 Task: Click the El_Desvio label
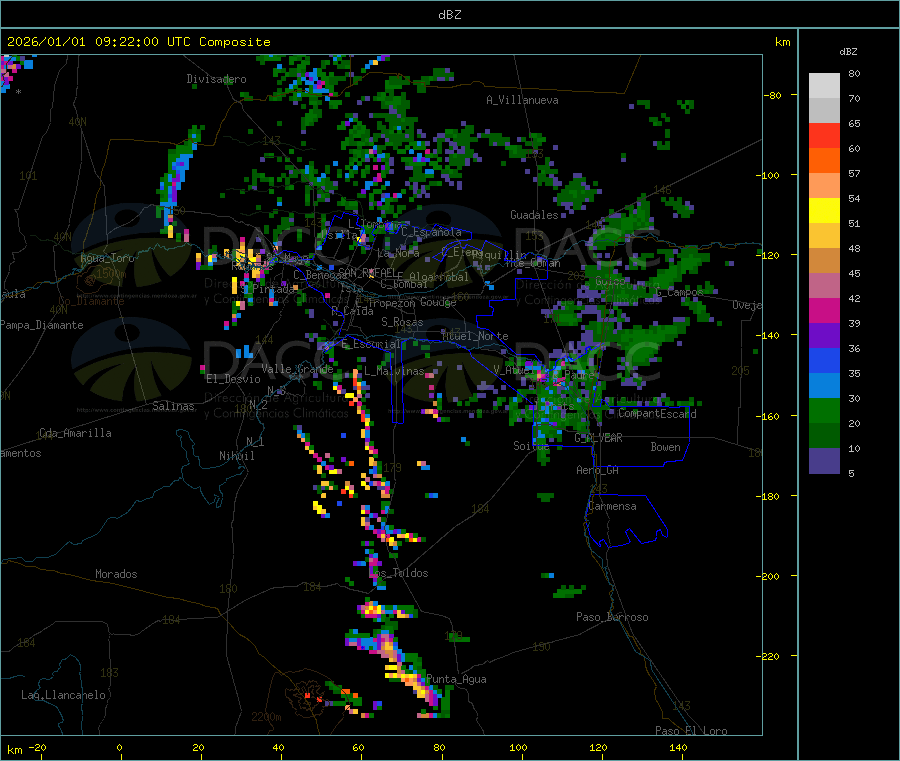tap(234, 379)
